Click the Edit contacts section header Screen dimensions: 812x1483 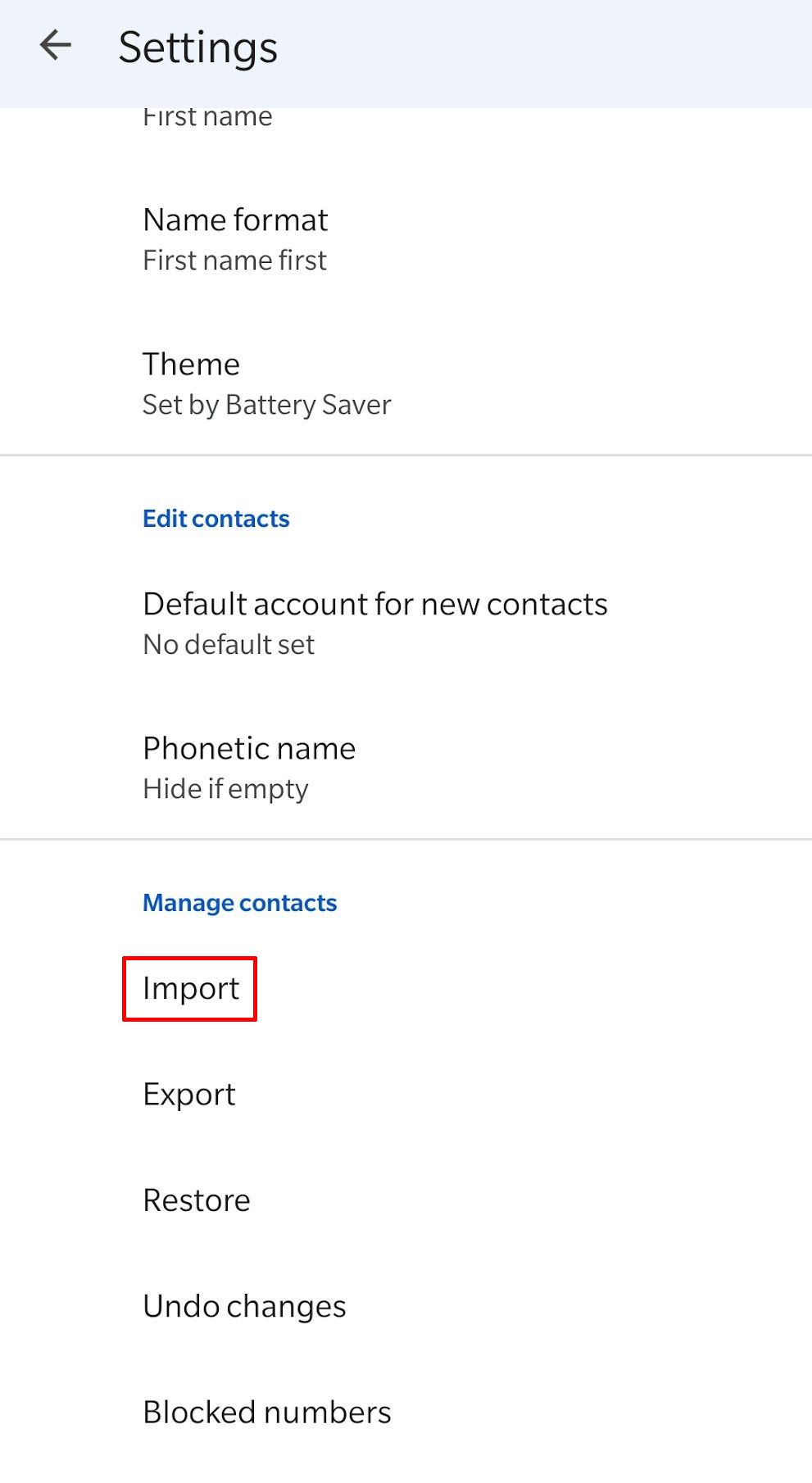tap(215, 519)
